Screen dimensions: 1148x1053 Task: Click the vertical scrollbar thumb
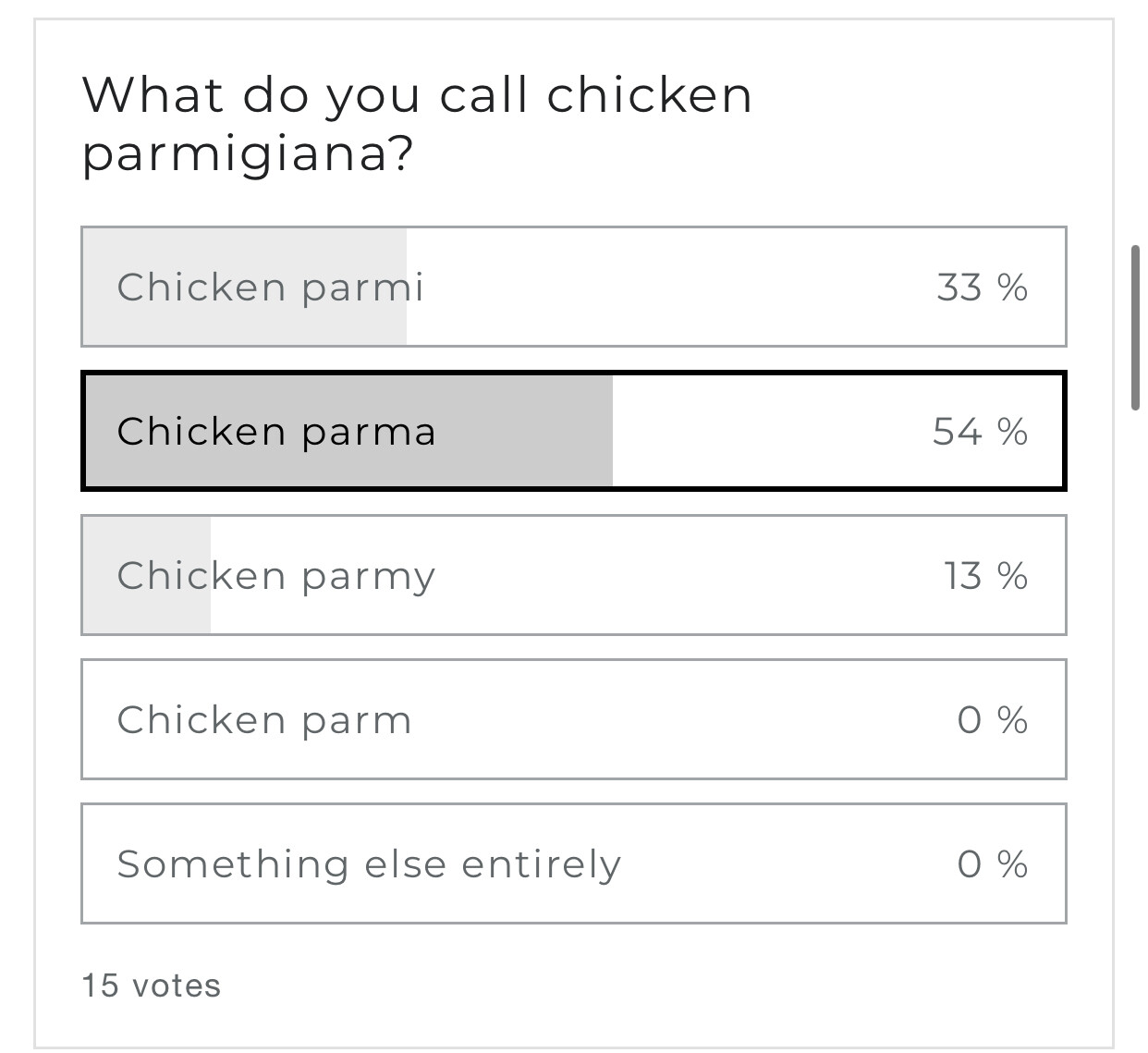(1136, 327)
